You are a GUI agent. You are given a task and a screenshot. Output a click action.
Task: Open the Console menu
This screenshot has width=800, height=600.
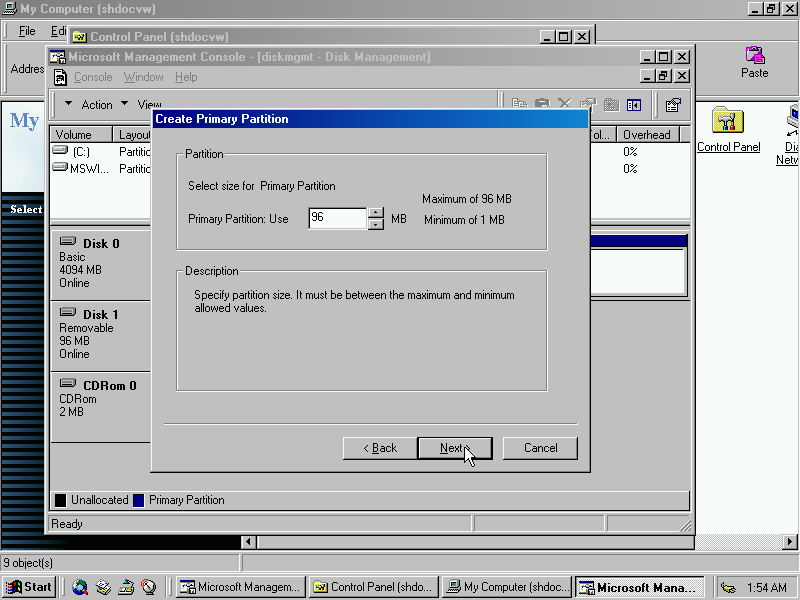point(93,77)
